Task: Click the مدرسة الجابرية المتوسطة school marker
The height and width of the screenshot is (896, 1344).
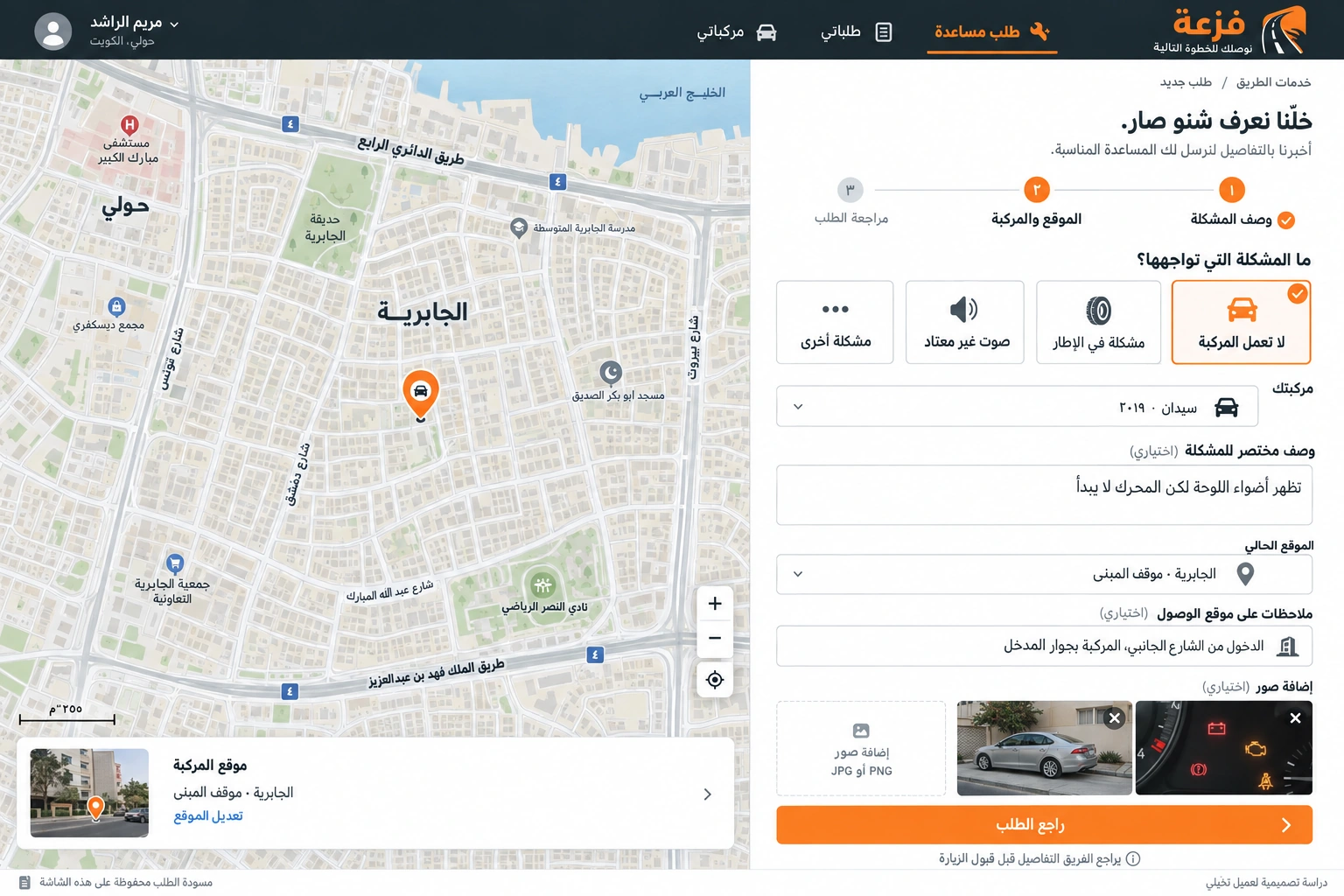Action: pyautogui.click(x=519, y=227)
